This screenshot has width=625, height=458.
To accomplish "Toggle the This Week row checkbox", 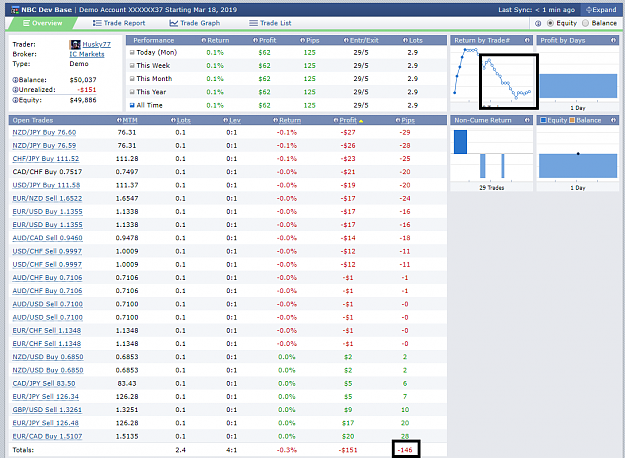I will 132,65.
